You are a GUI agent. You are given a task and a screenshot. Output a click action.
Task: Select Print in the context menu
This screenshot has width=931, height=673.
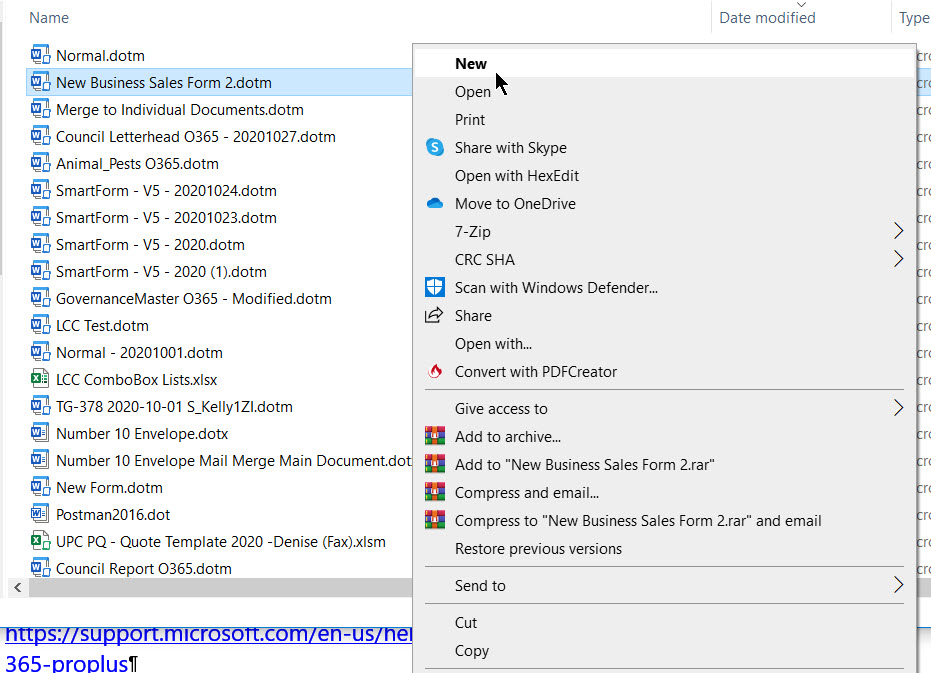664,119
